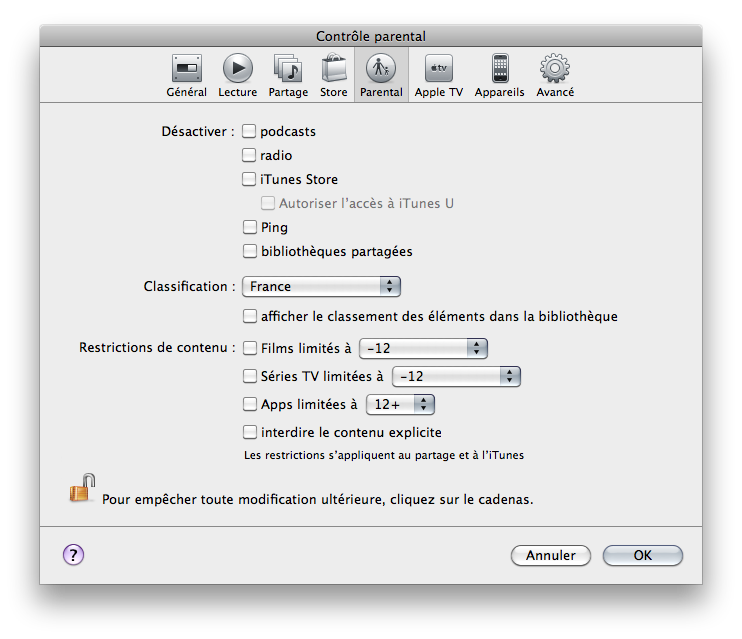This screenshot has height=639, width=742.
Task: Enable the podcasts disable checkbox
Action: 250,132
